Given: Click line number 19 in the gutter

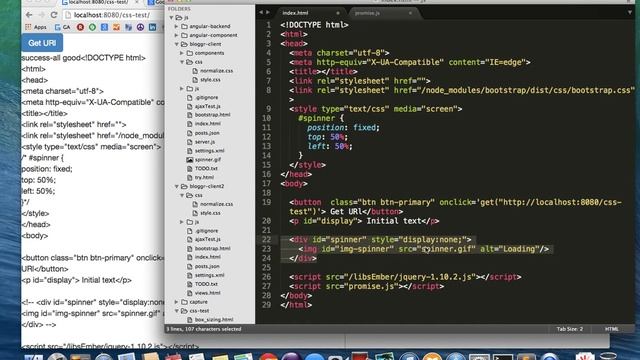Looking at the screenshot, I should click(267, 202).
